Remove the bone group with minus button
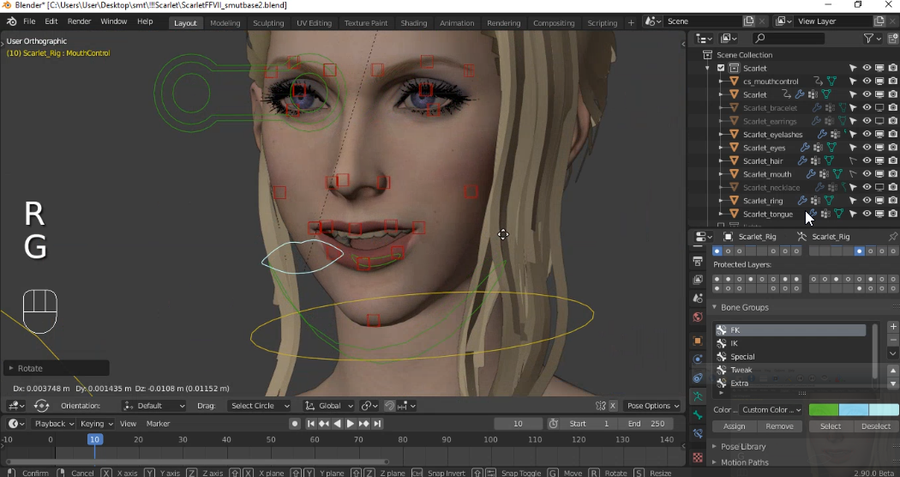This screenshot has height=477, width=900. click(893, 339)
